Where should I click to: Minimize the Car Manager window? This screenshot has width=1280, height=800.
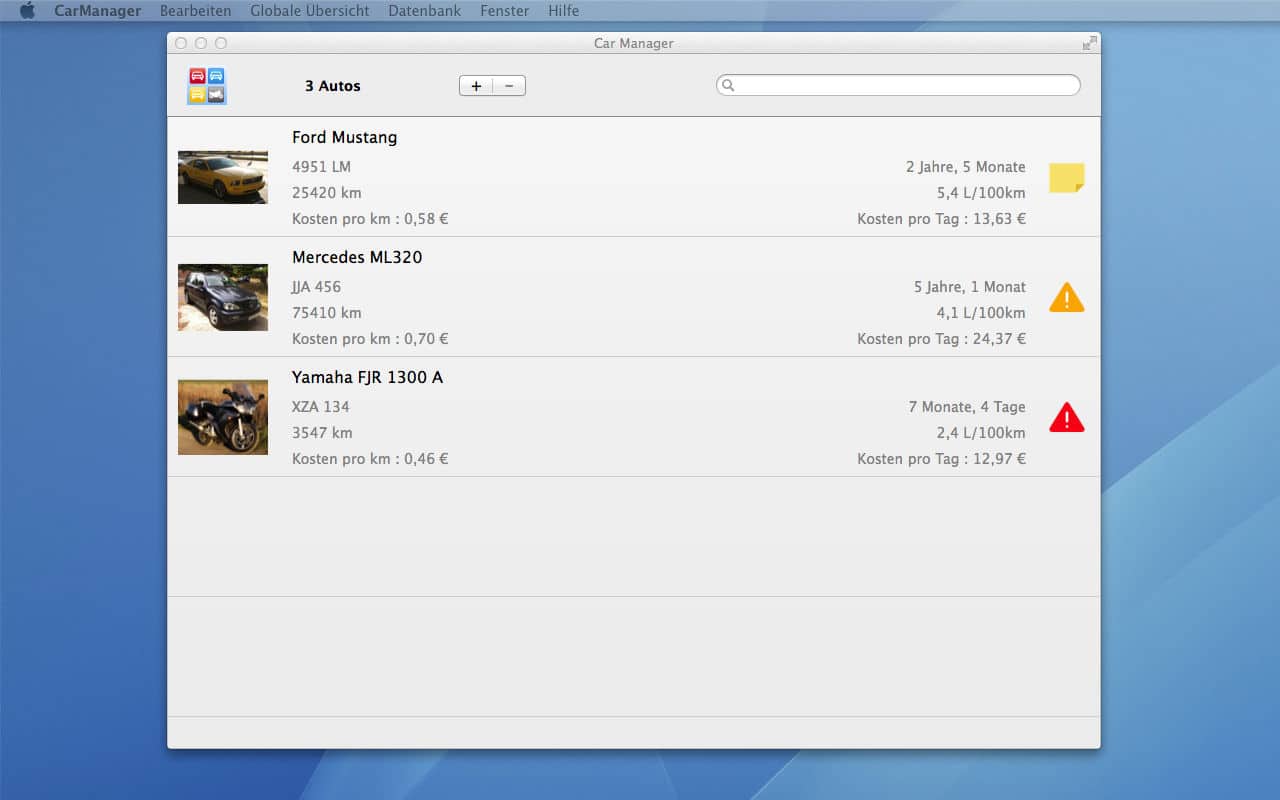[201, 43]
